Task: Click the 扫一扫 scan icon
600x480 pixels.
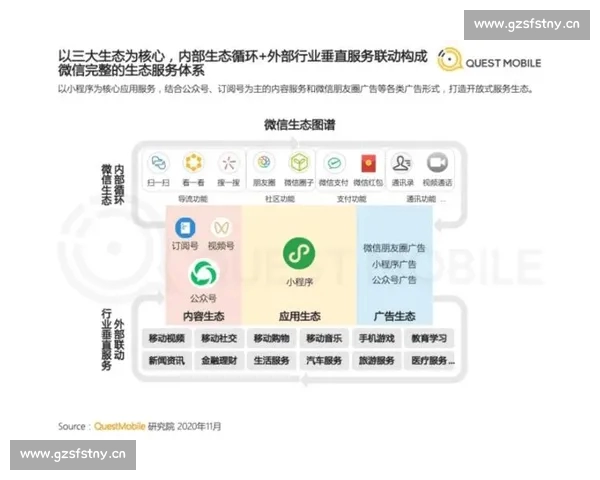Action: coord(158,163)
